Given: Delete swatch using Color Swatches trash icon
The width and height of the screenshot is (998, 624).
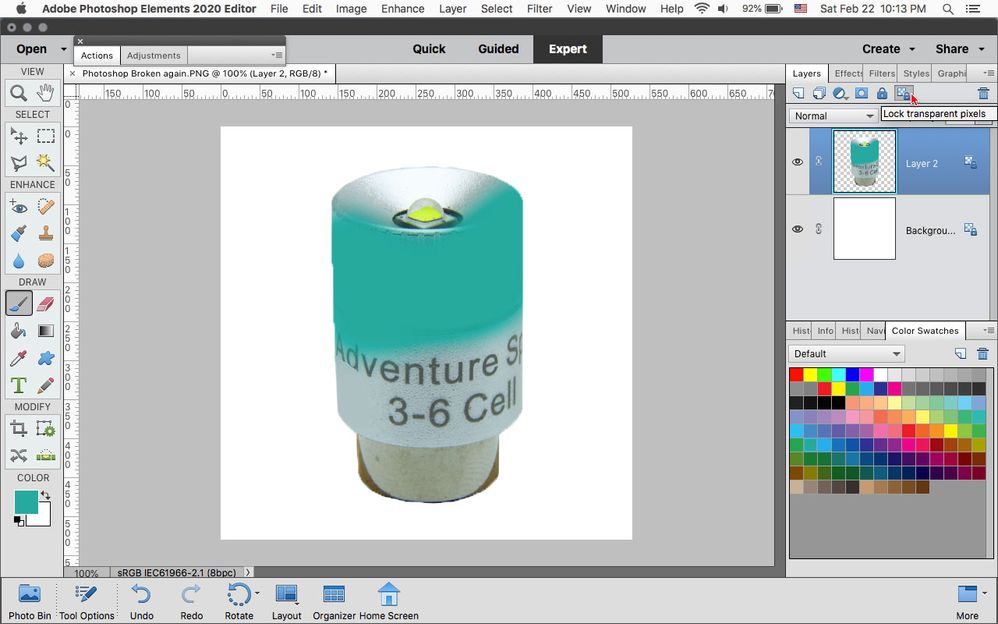Looking at the screenshot, I should (x=983, y=353).
